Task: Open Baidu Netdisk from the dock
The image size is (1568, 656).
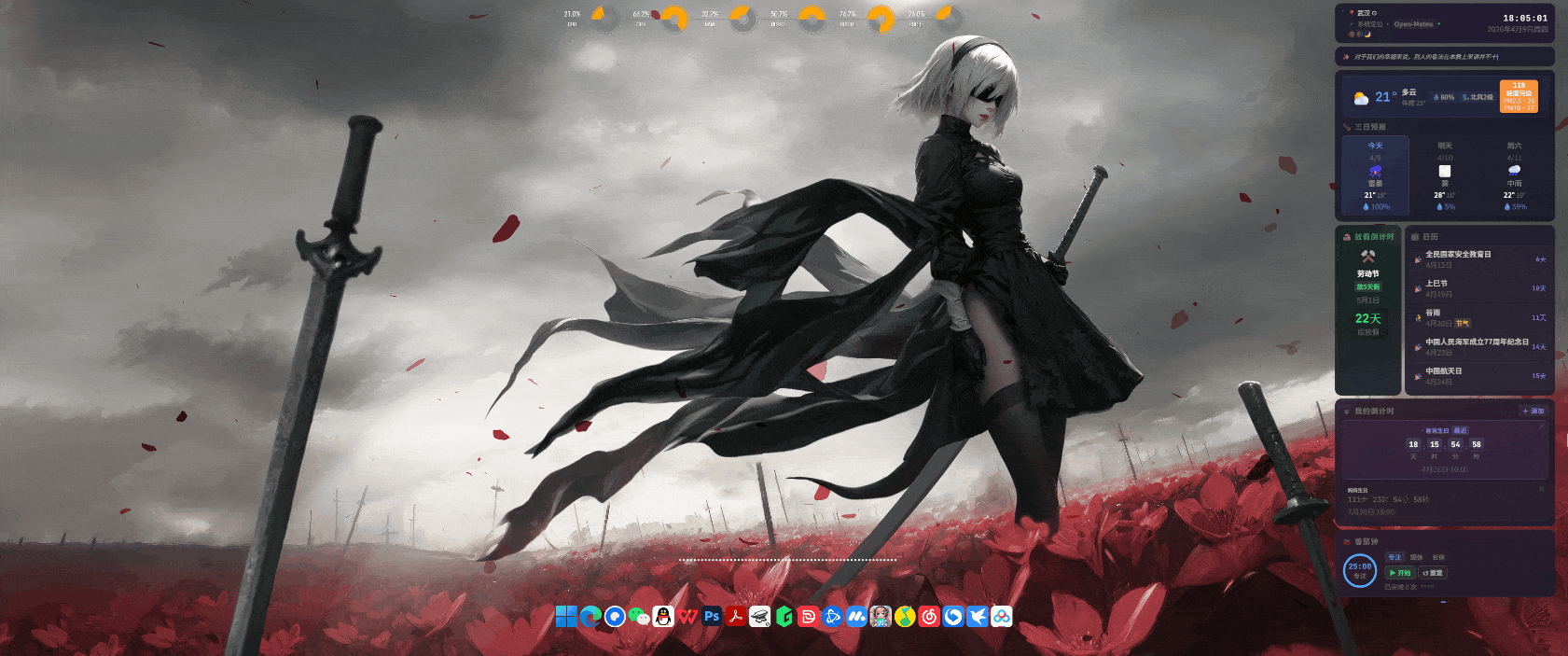Action: (1002, 617)
